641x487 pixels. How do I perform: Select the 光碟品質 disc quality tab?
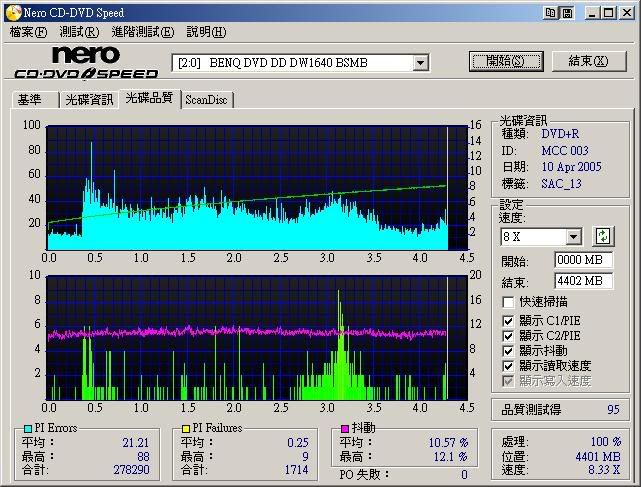pyautogui.click(x=149, y=99)
